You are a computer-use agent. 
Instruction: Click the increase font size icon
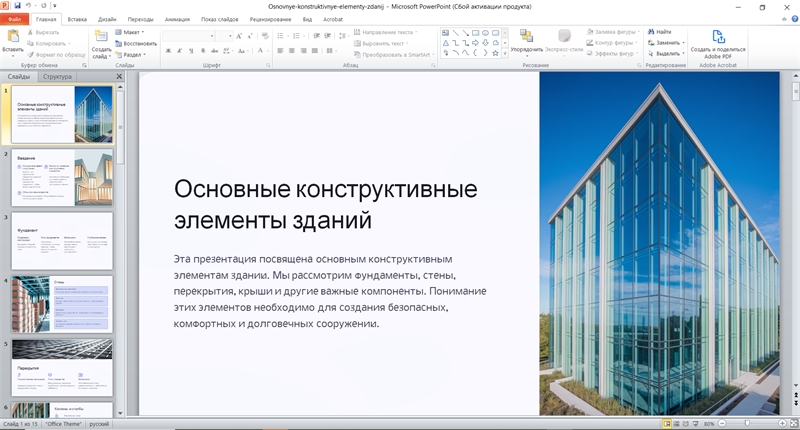click(239, 36)
